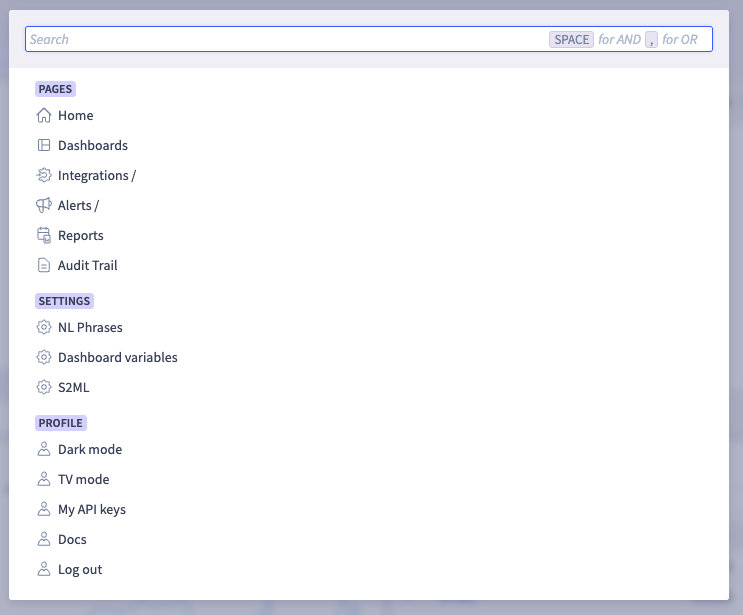
Task: Expand the Alerts / entry
Action: 78,205
